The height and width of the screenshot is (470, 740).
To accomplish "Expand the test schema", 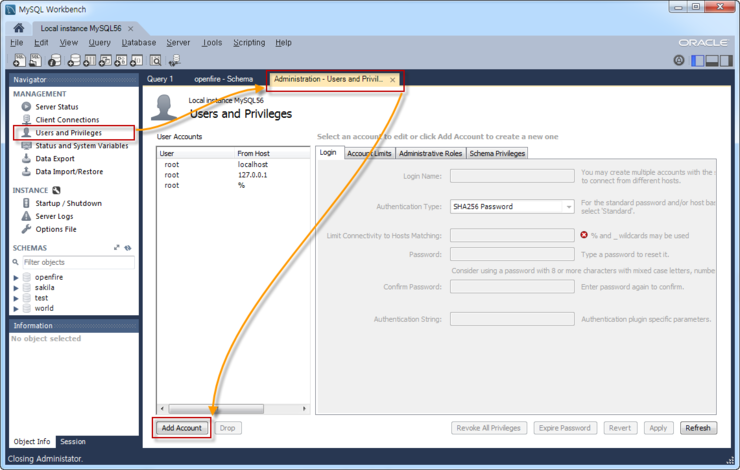I will 16,298.
